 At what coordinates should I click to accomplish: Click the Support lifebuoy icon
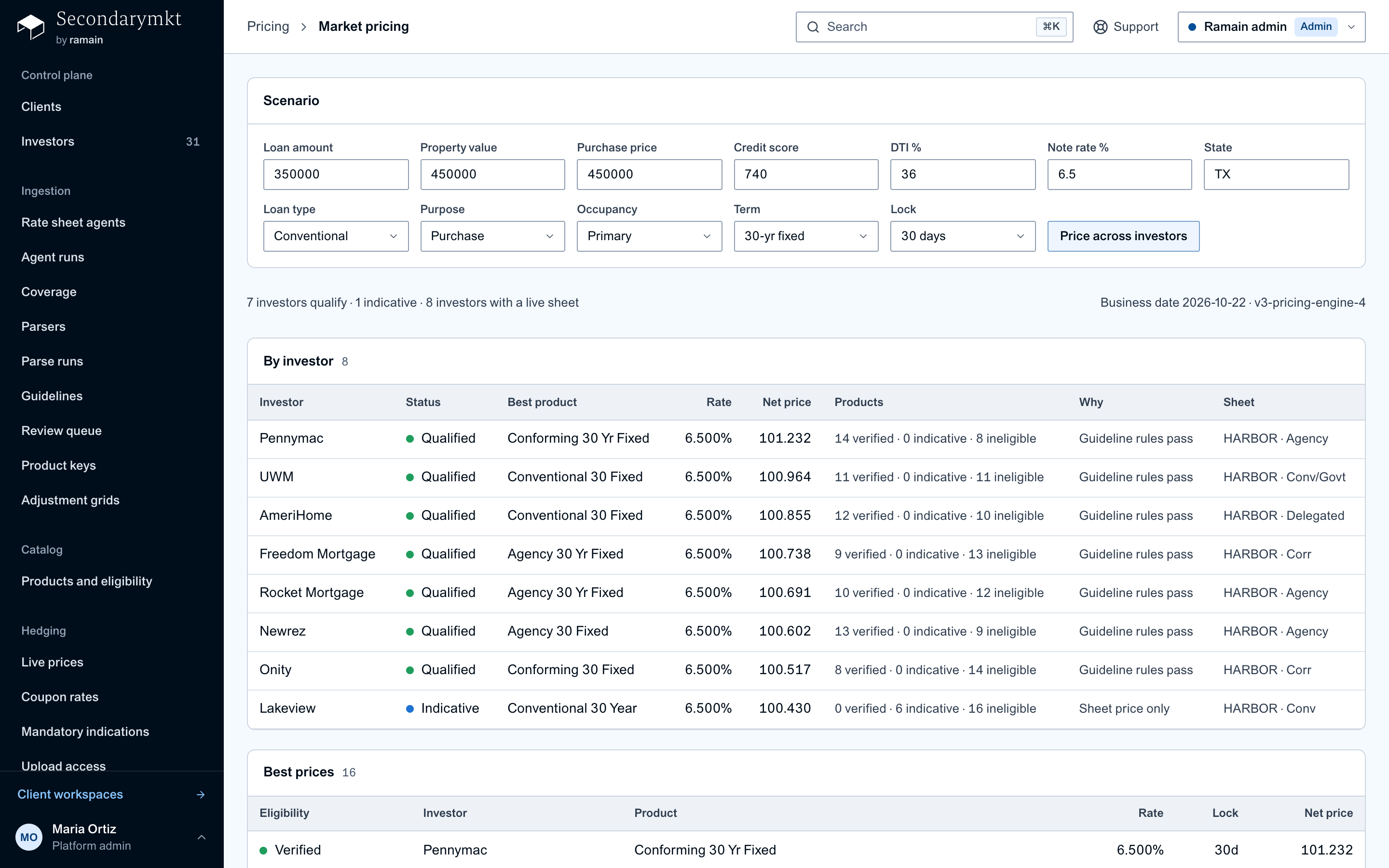pos(1100,27)
